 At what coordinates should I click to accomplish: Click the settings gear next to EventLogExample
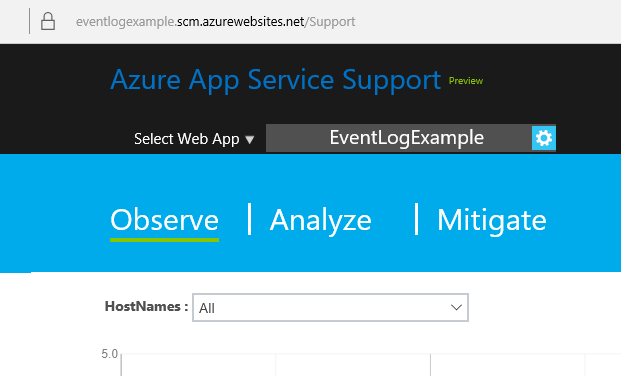[543, 138]
